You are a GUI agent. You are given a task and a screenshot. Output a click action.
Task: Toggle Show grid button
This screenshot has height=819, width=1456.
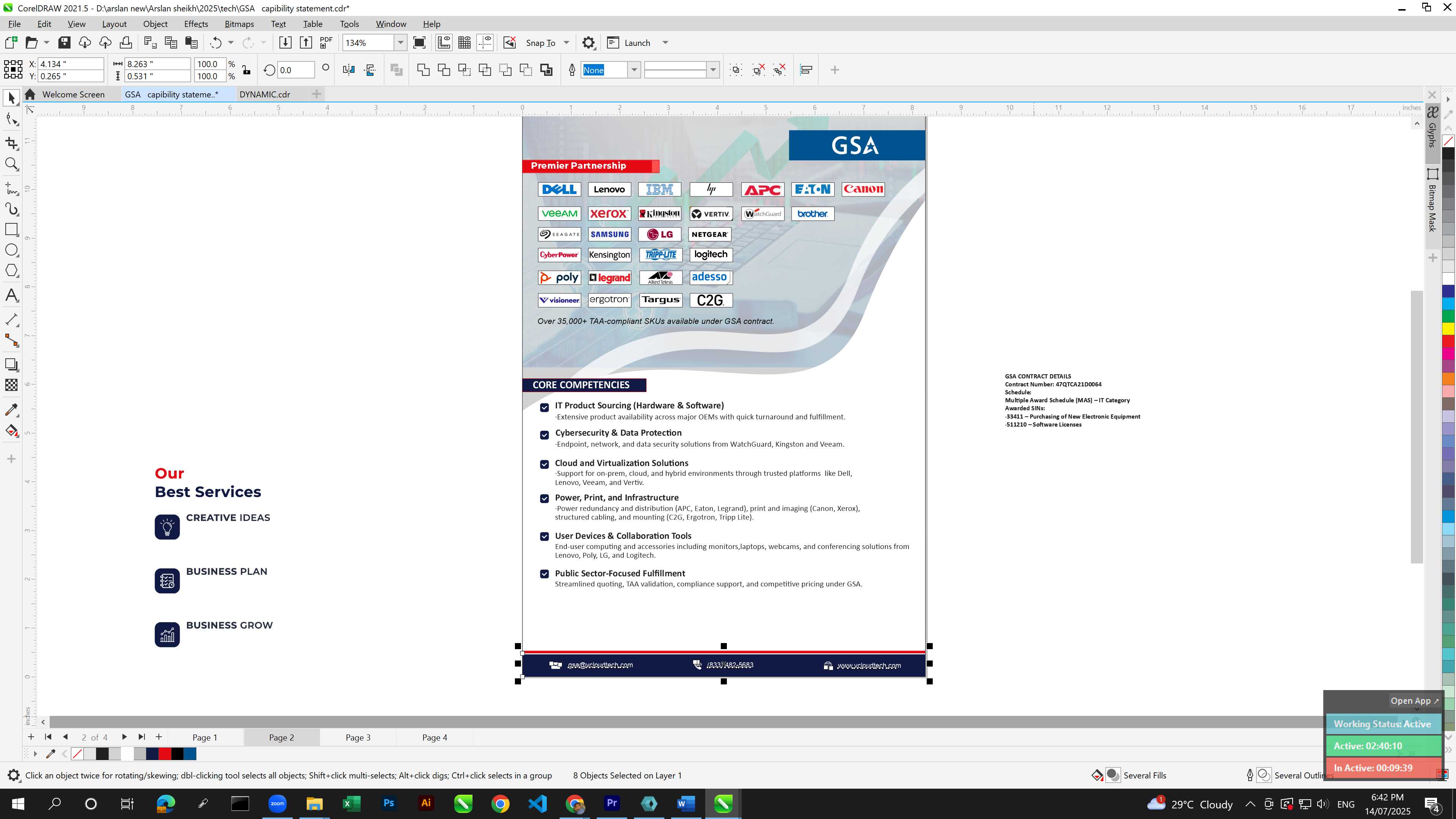pyautogui.click(x=464, y=42)
